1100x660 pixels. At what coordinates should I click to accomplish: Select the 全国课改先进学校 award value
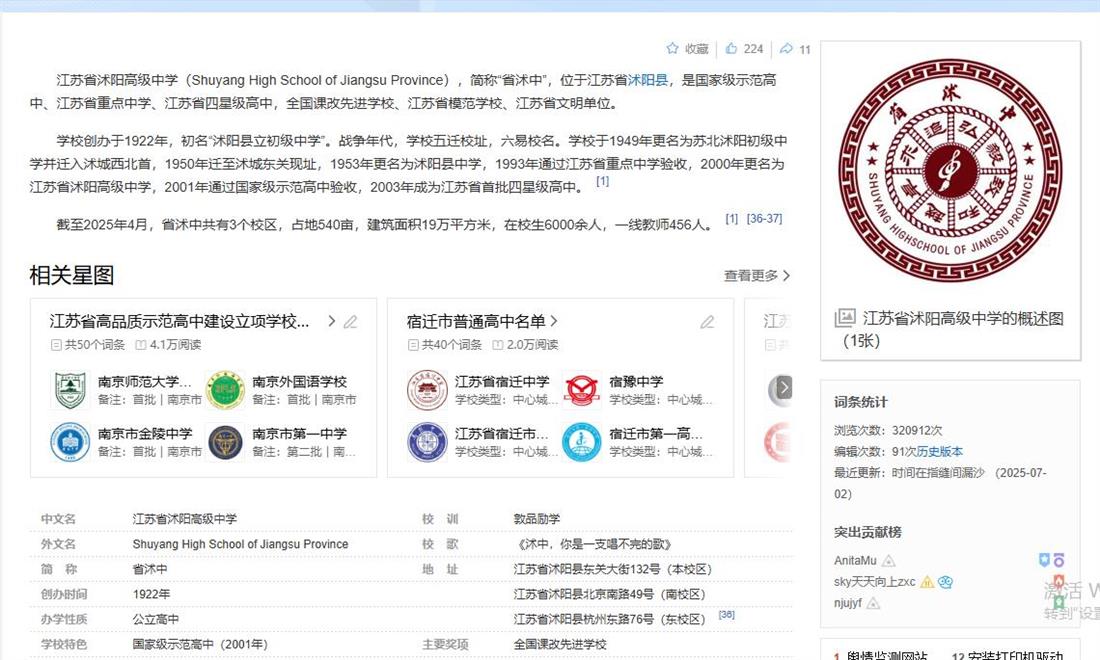[x=560, y=645]
